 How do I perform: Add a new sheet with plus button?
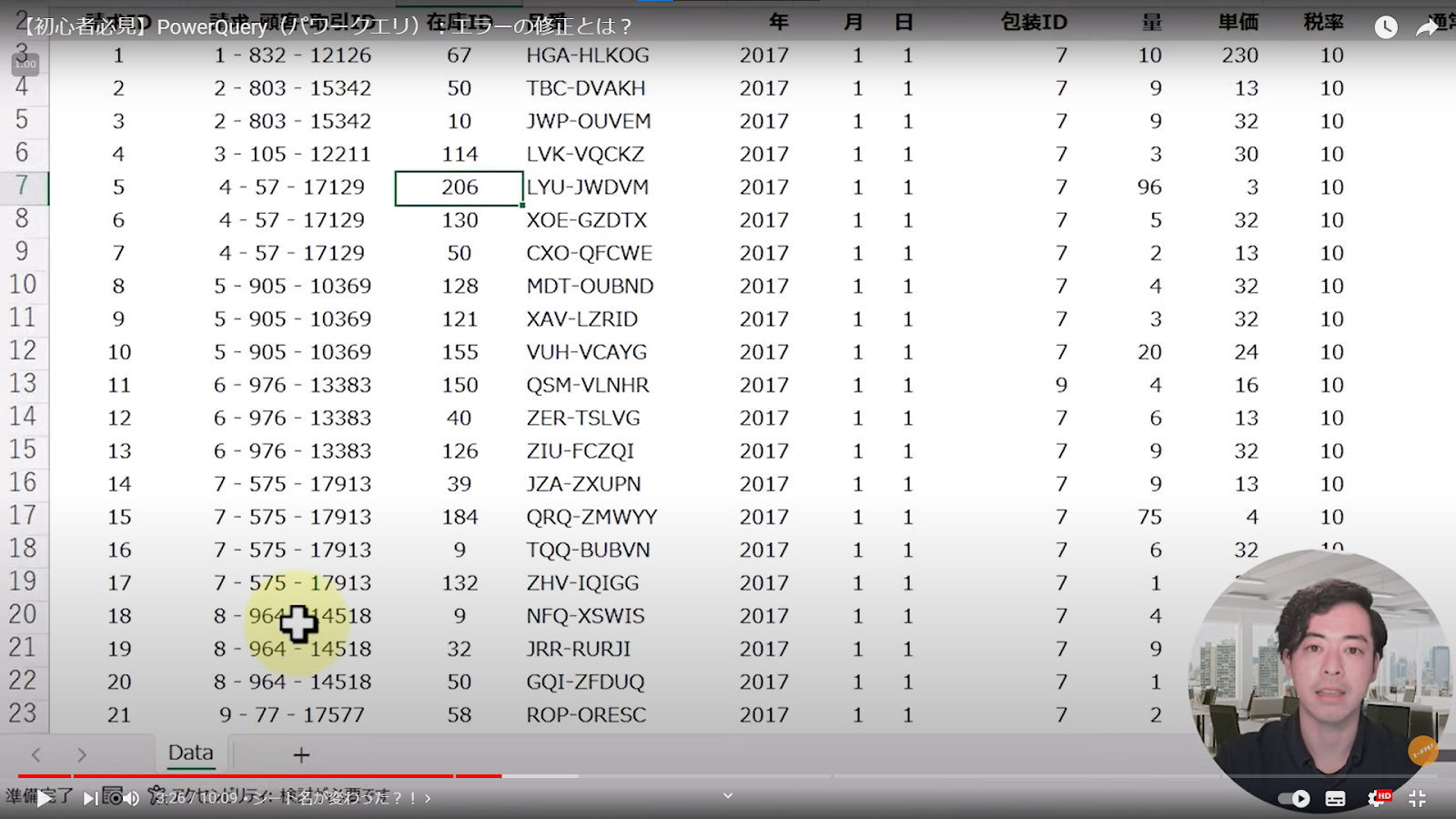pos(301,754)
